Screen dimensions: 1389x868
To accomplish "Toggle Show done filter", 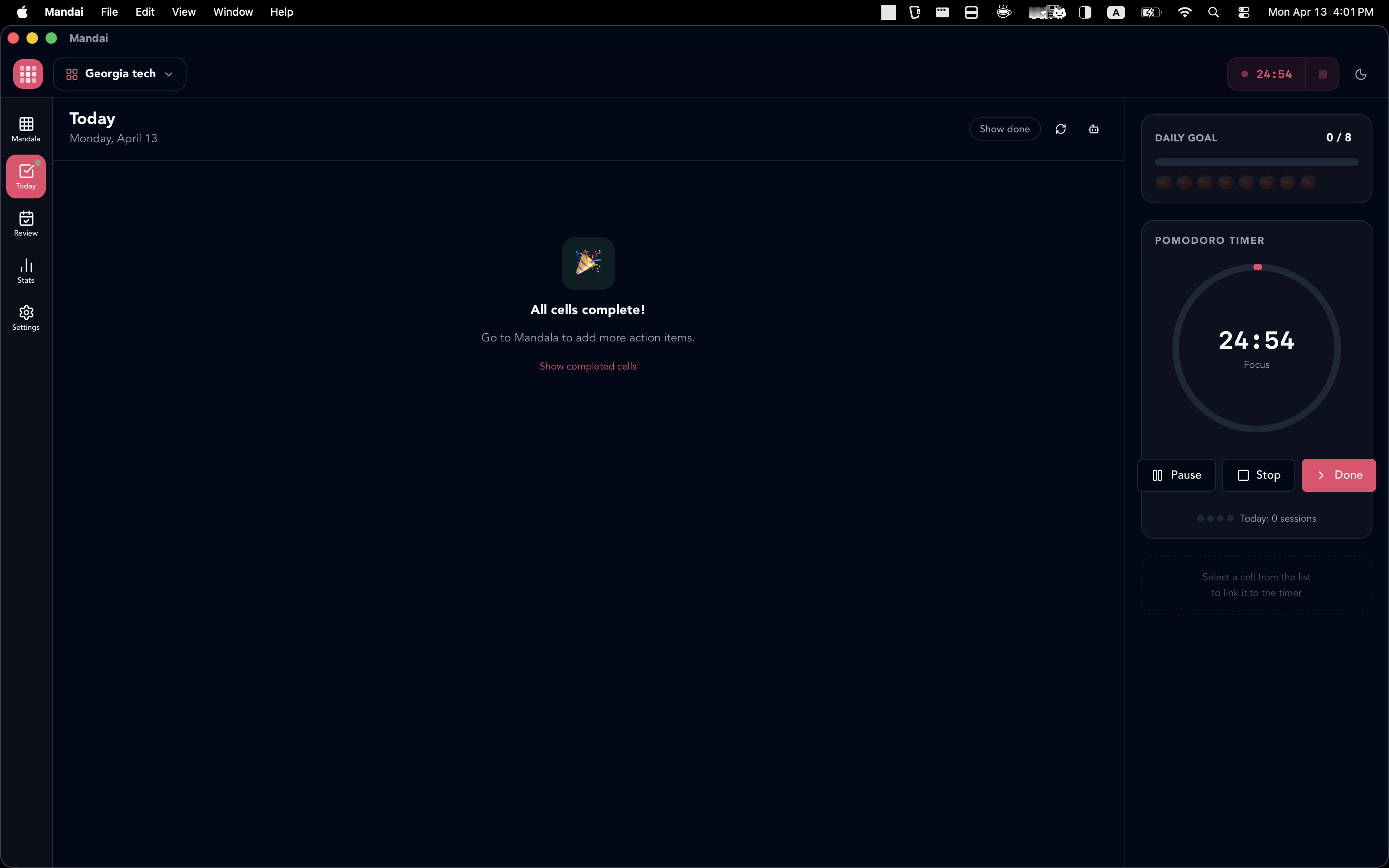I will tap(1005, 129).
